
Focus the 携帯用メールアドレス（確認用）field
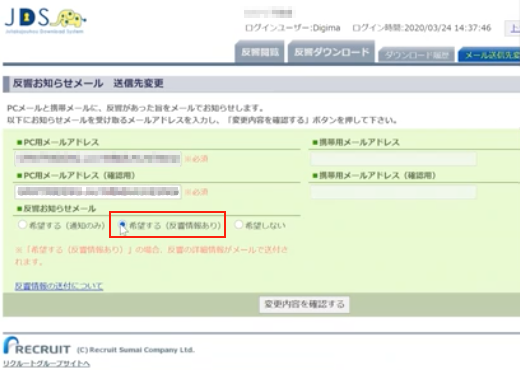tap(393, 192)
